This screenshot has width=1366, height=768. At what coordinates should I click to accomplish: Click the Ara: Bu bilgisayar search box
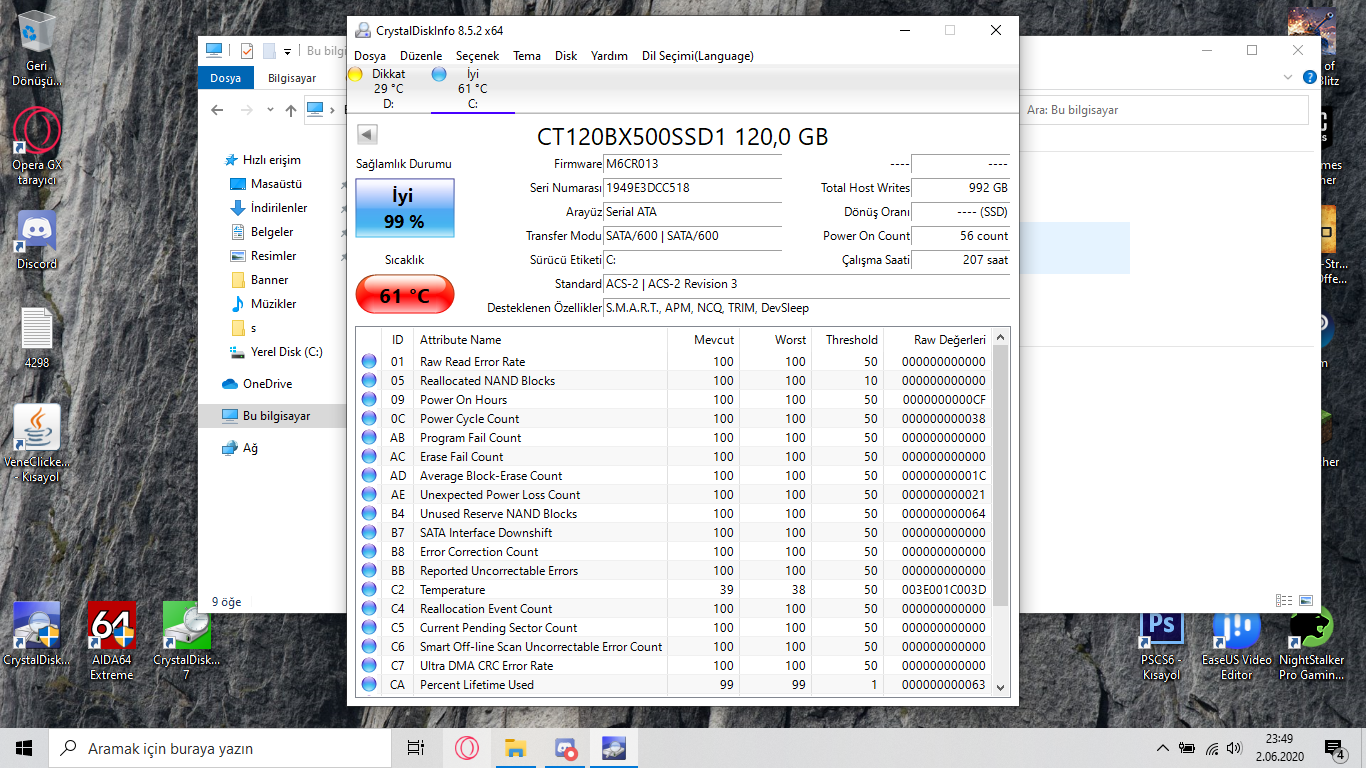tap(1164, 110)
